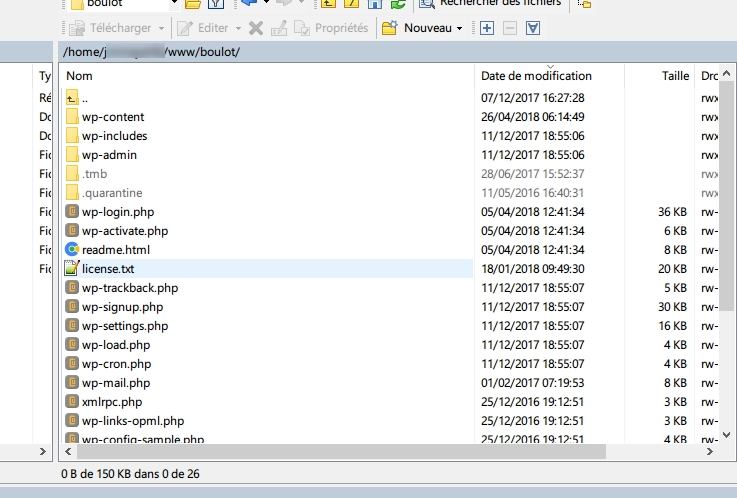Click the wp-cron.php file icon
This screenshot has width=737, height=498.
coord(72,364)
